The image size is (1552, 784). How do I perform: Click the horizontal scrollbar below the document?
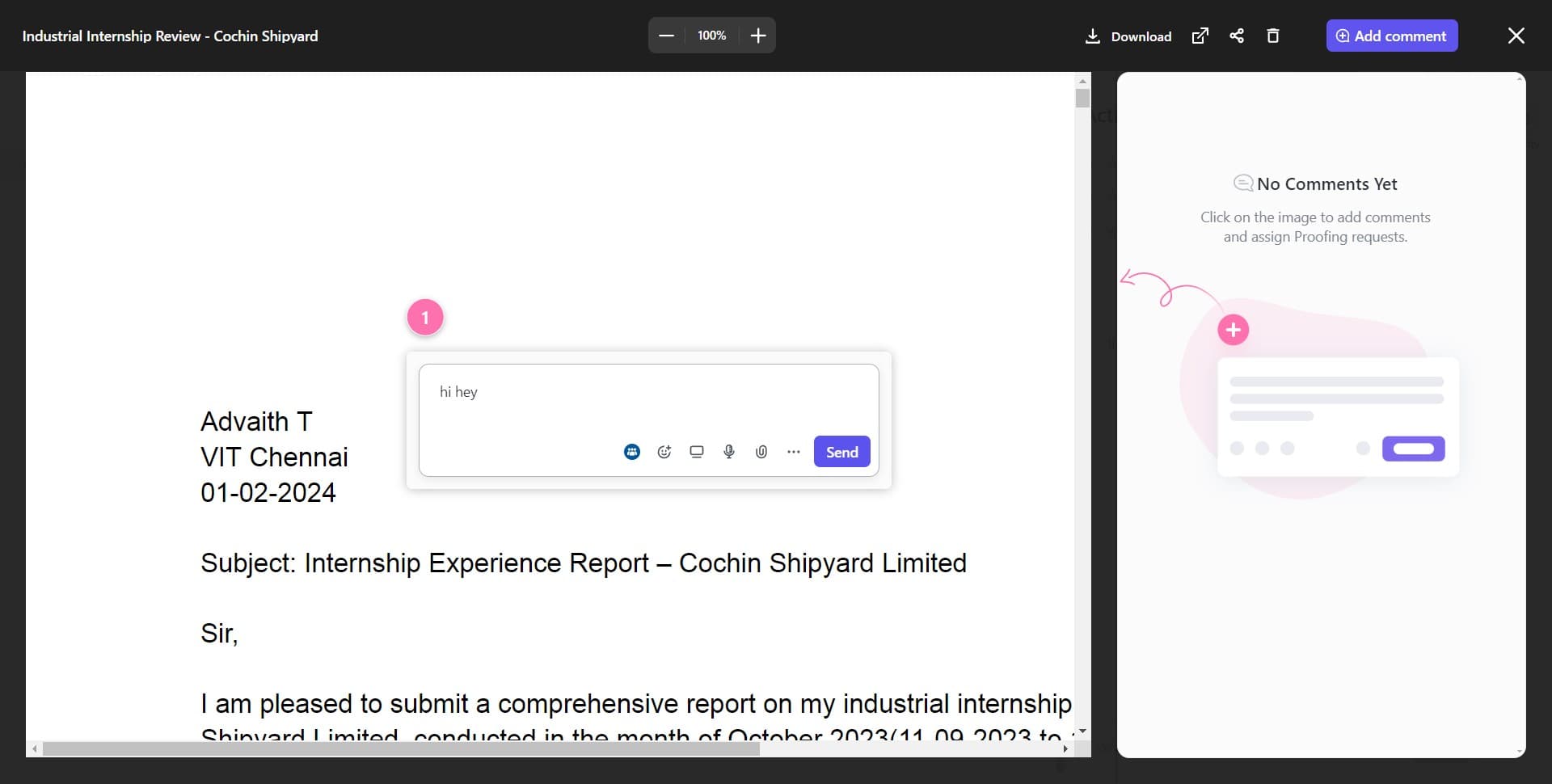400,749
